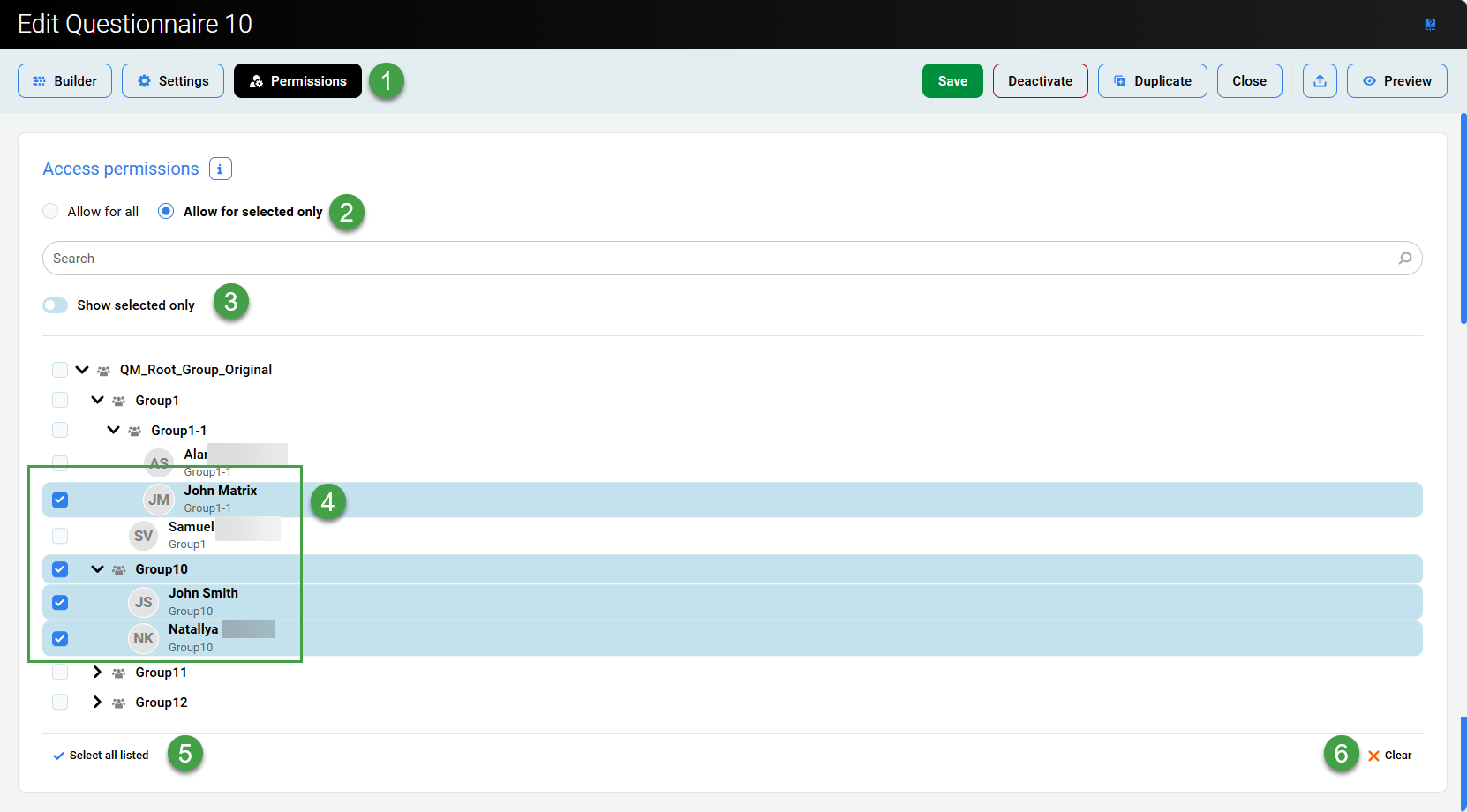Screen dimensions: 1467x812
Task: Click the NK avatar for Natallya
Action: [x=143, y=638]
